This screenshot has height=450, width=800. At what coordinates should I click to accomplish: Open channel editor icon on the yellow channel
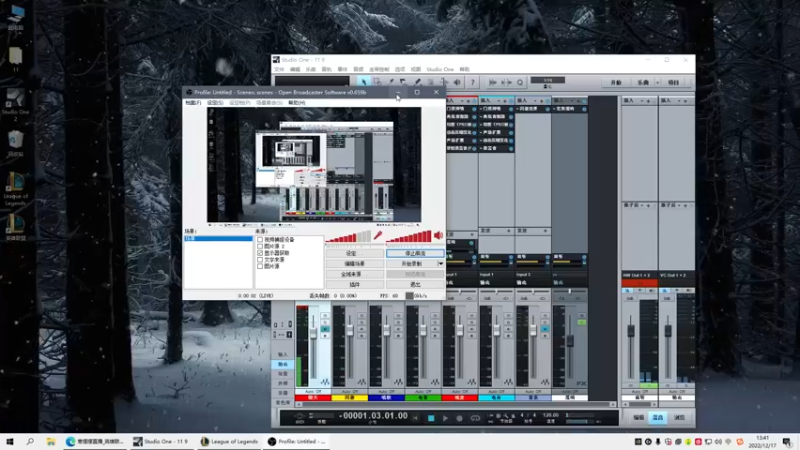362,382
